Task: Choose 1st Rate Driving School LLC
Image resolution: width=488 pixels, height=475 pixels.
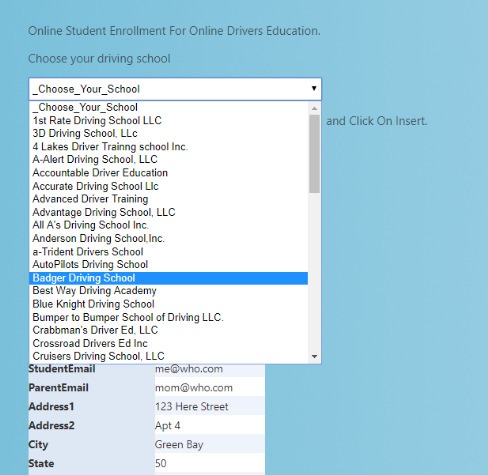Action: [x=169, y=120]
